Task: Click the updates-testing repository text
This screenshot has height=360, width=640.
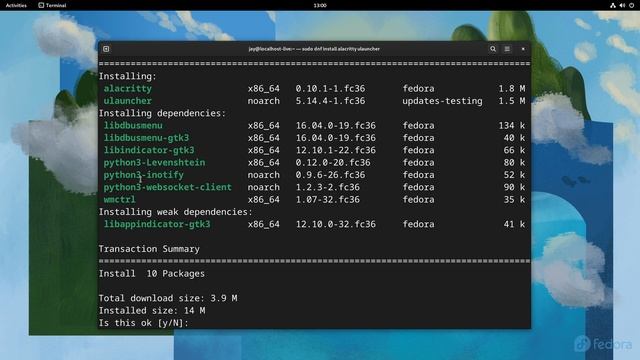Action: (442, 101)
